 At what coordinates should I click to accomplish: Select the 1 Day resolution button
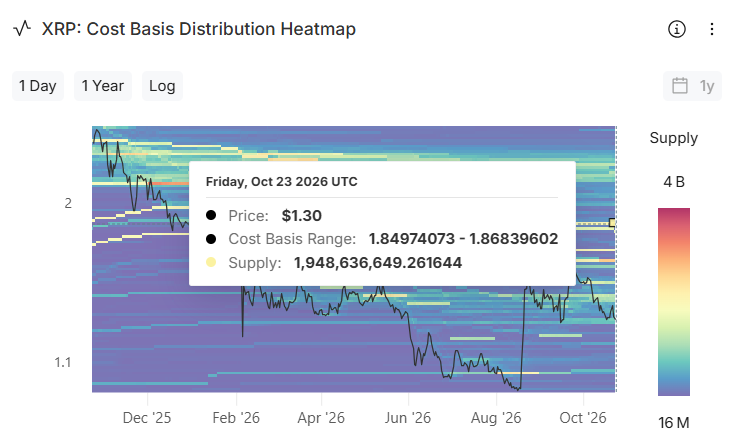click(38, 86)
